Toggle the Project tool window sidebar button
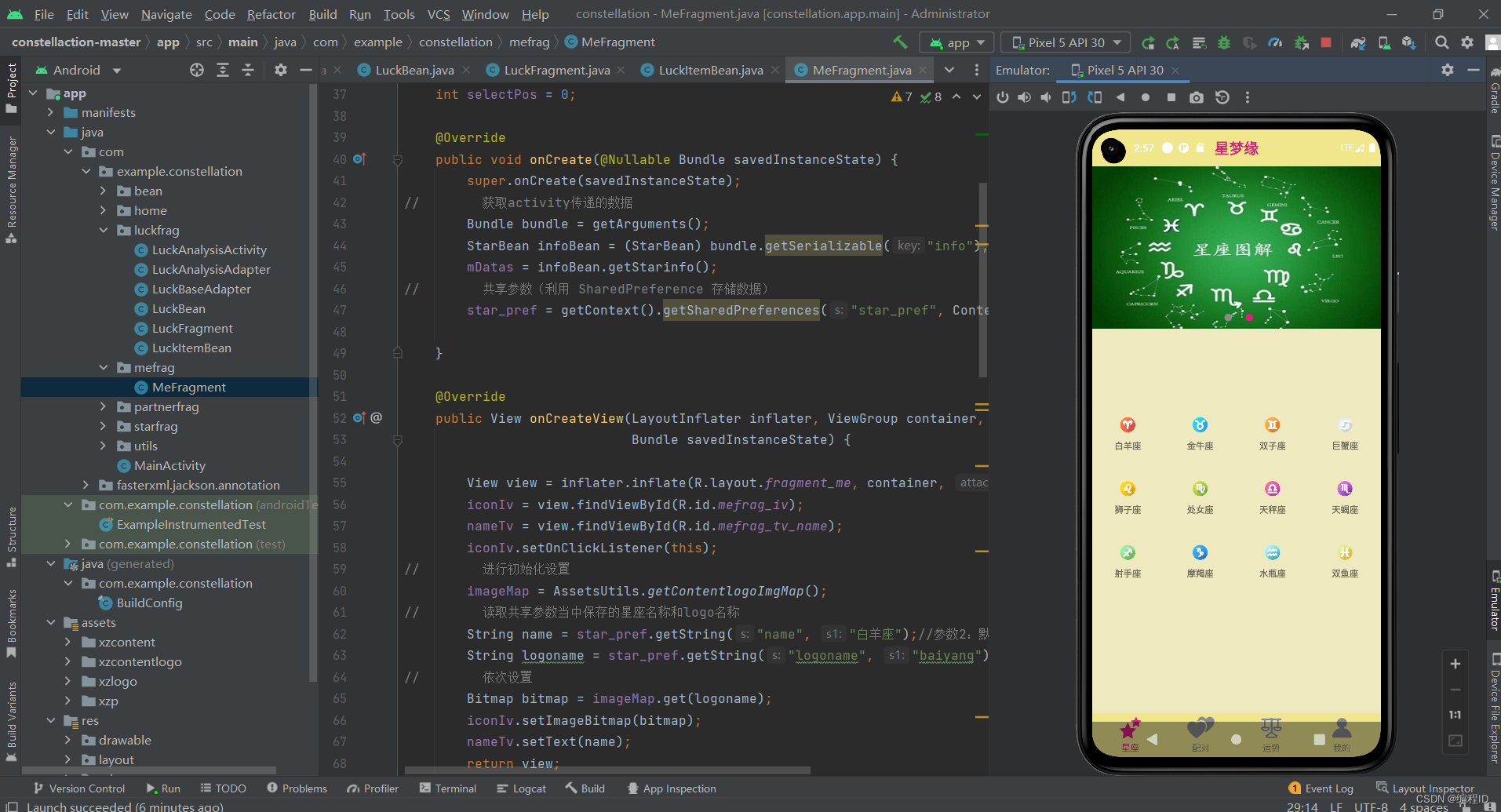 tap(11, 87)
